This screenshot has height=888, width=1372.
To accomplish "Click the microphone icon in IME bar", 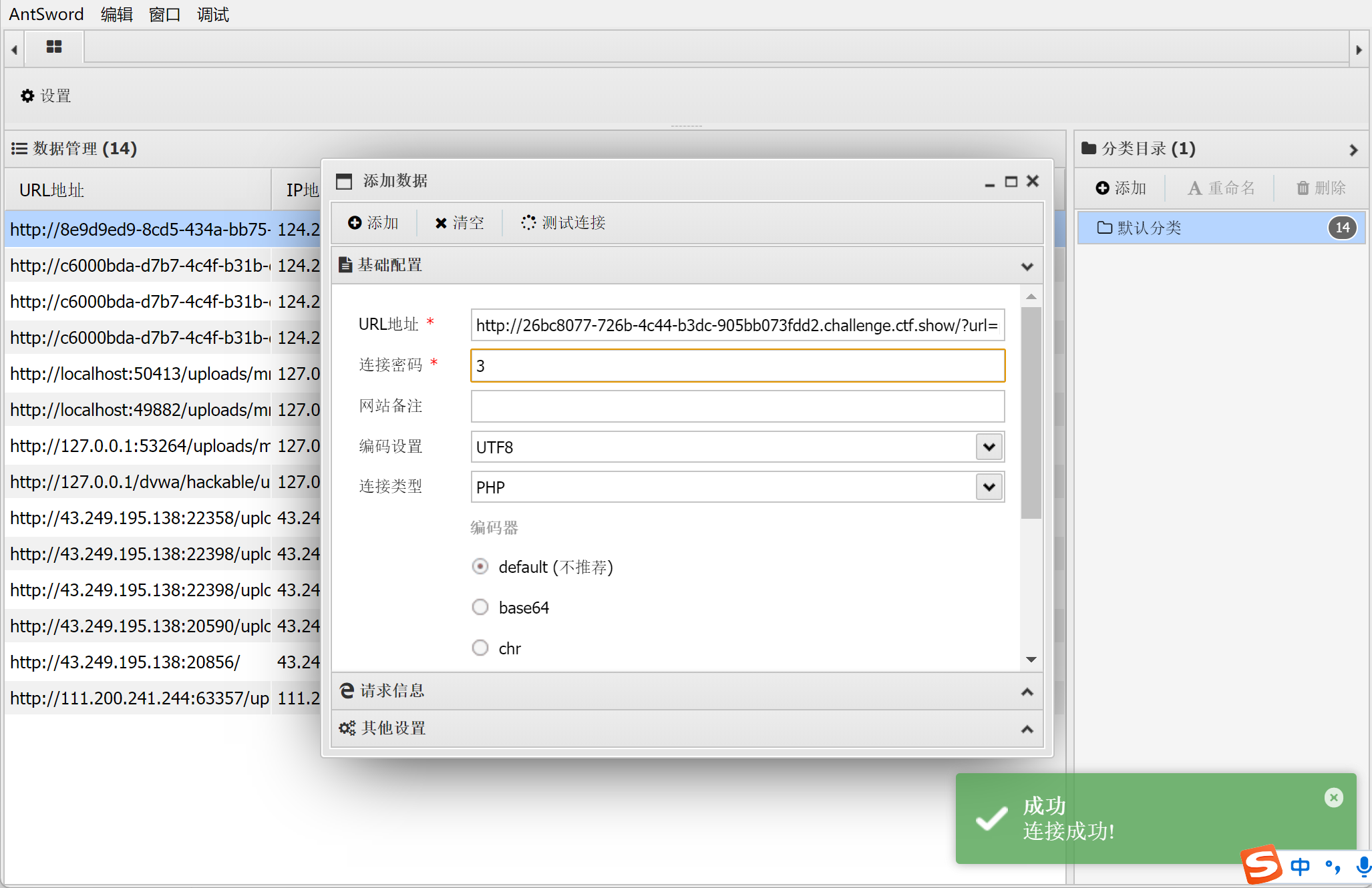I will pos(1363,867).
